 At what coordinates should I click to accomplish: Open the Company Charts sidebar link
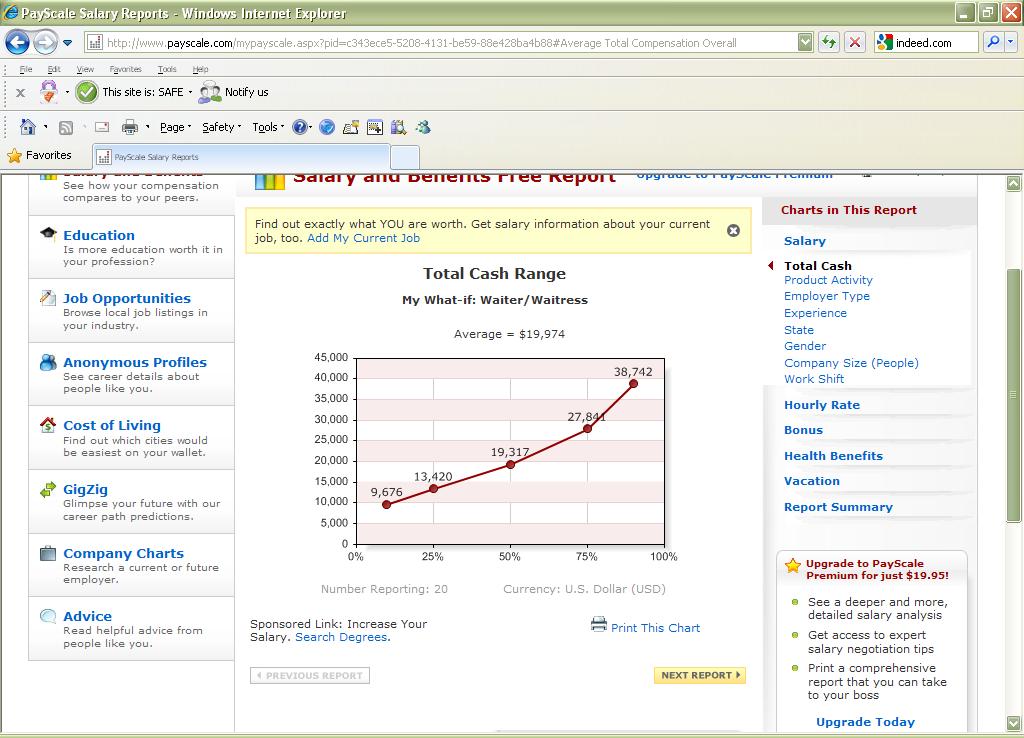click(123, 553)
